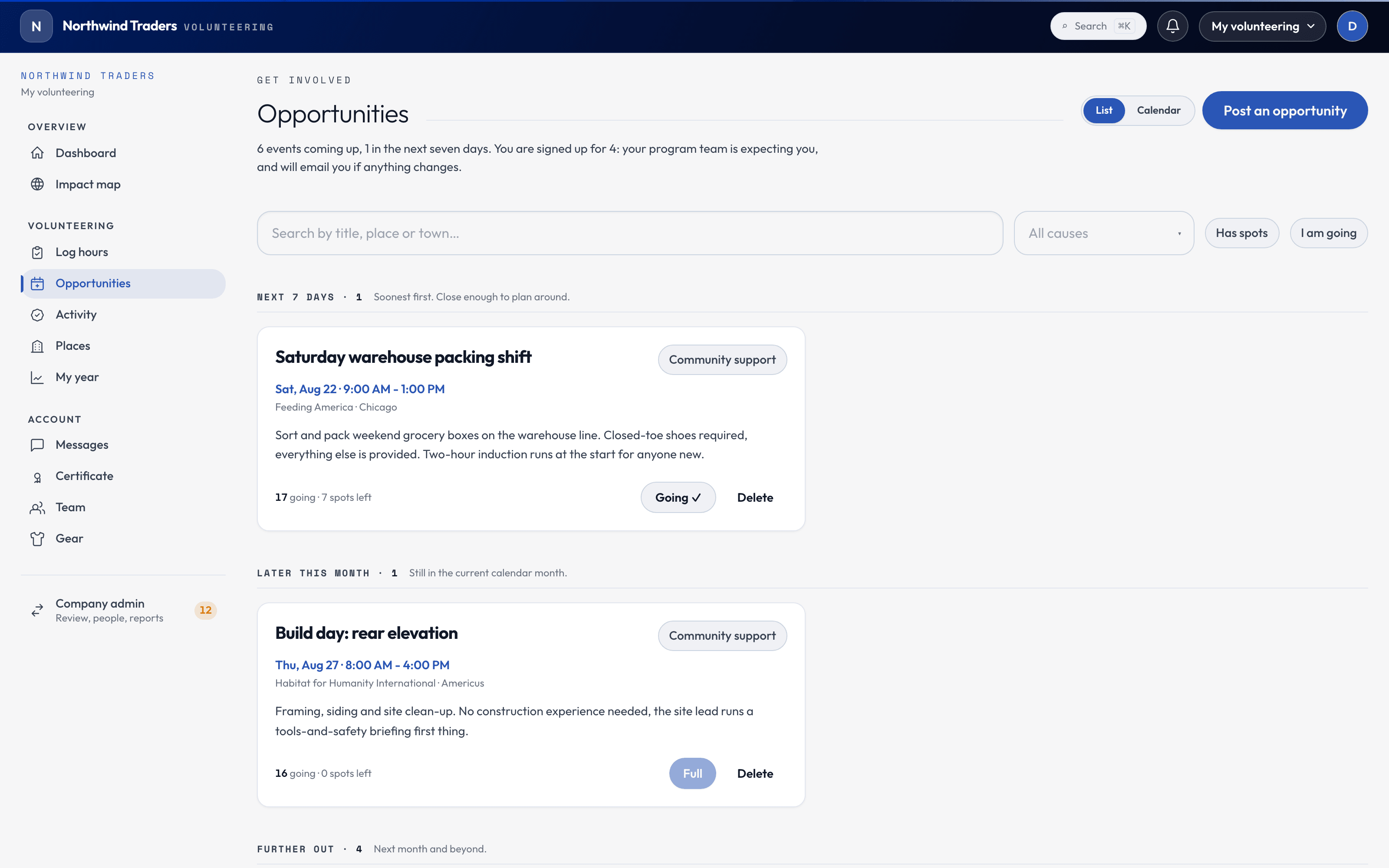
Task: Open Certificate in sidebar
Action: pos(123,477)
